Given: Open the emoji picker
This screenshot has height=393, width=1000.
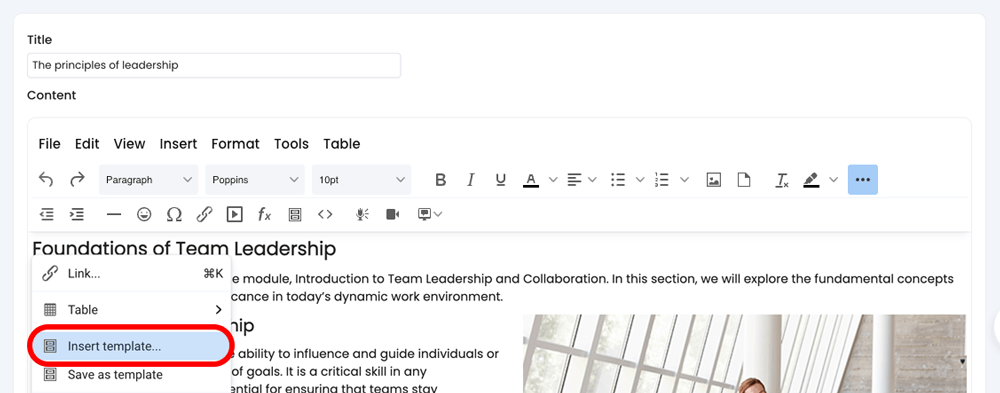Looking at the screenshot, I should point(144,214).
